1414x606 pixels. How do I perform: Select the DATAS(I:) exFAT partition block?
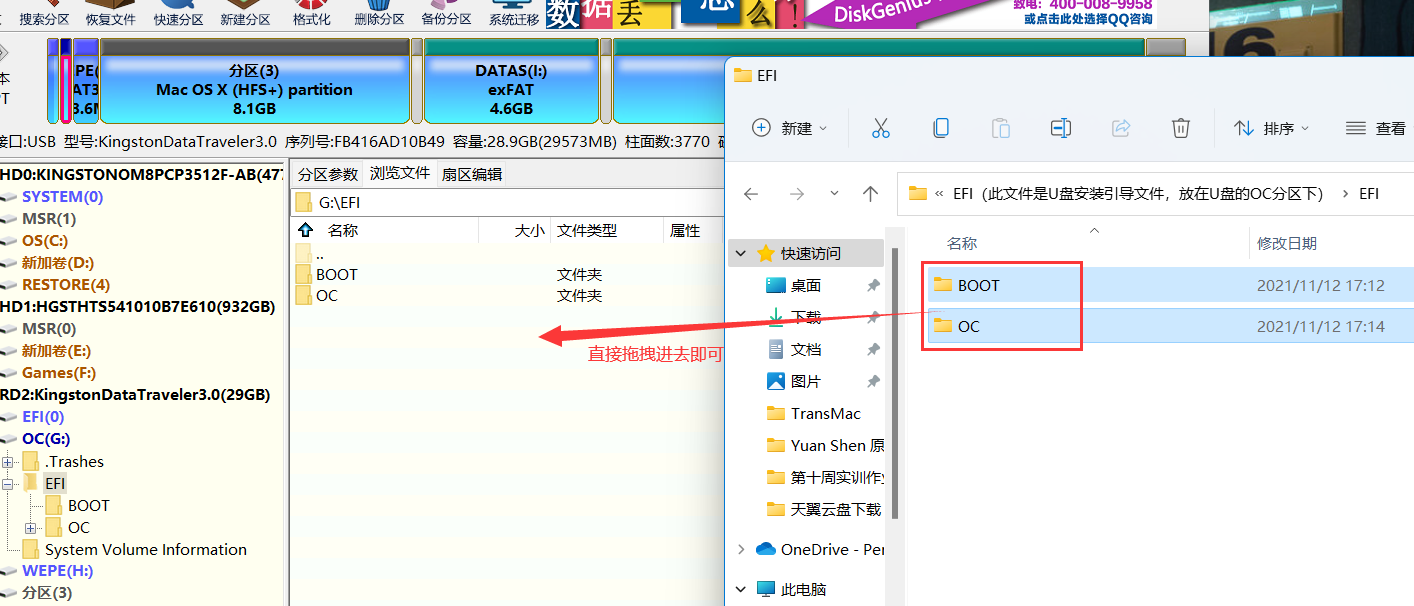(x=511, y=90)
